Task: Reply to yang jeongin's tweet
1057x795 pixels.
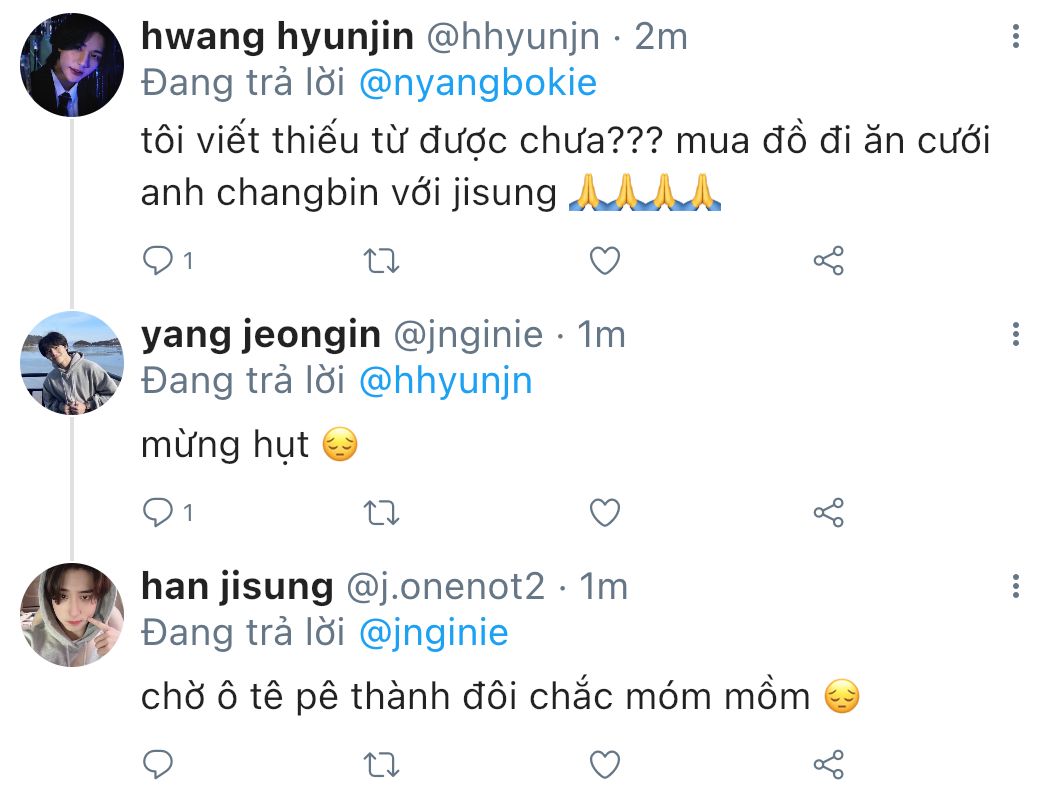Action: point(158,512)
